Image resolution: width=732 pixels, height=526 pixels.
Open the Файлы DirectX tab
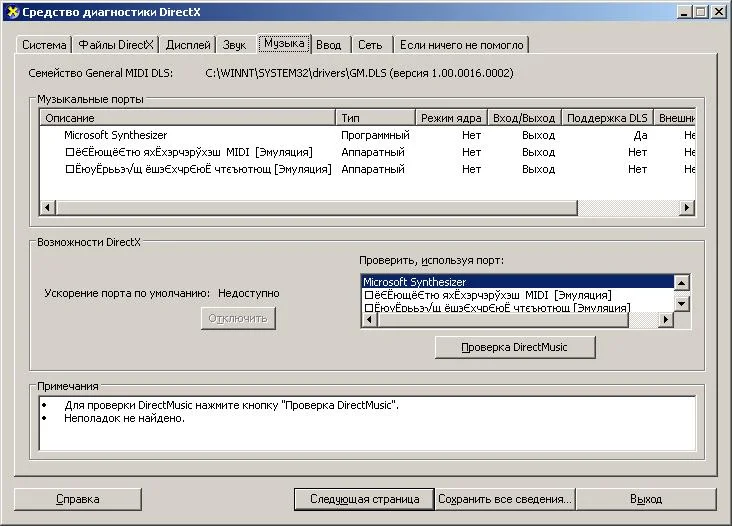click(116, 45)
